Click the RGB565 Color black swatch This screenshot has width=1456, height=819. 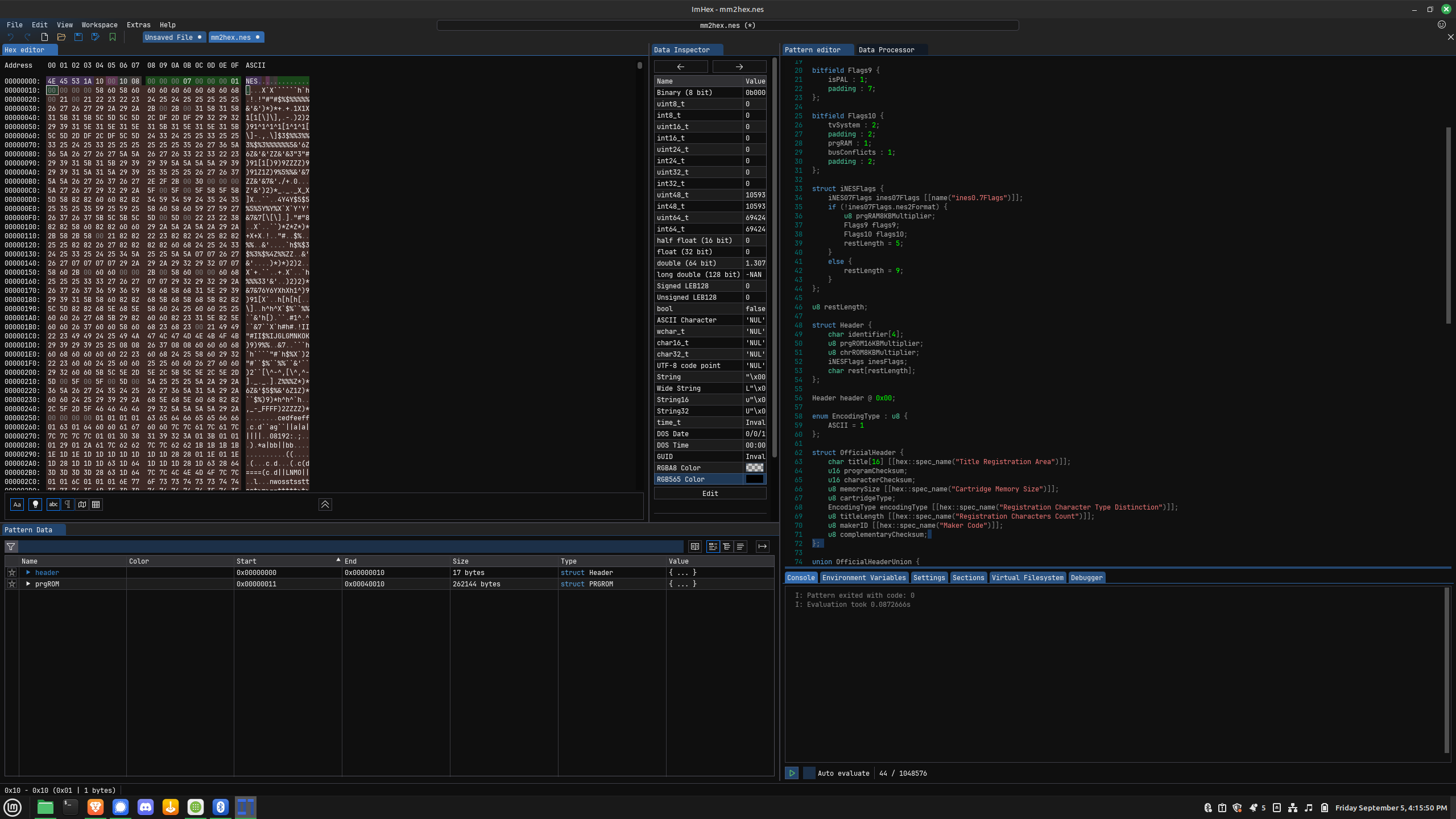[755, 479]
